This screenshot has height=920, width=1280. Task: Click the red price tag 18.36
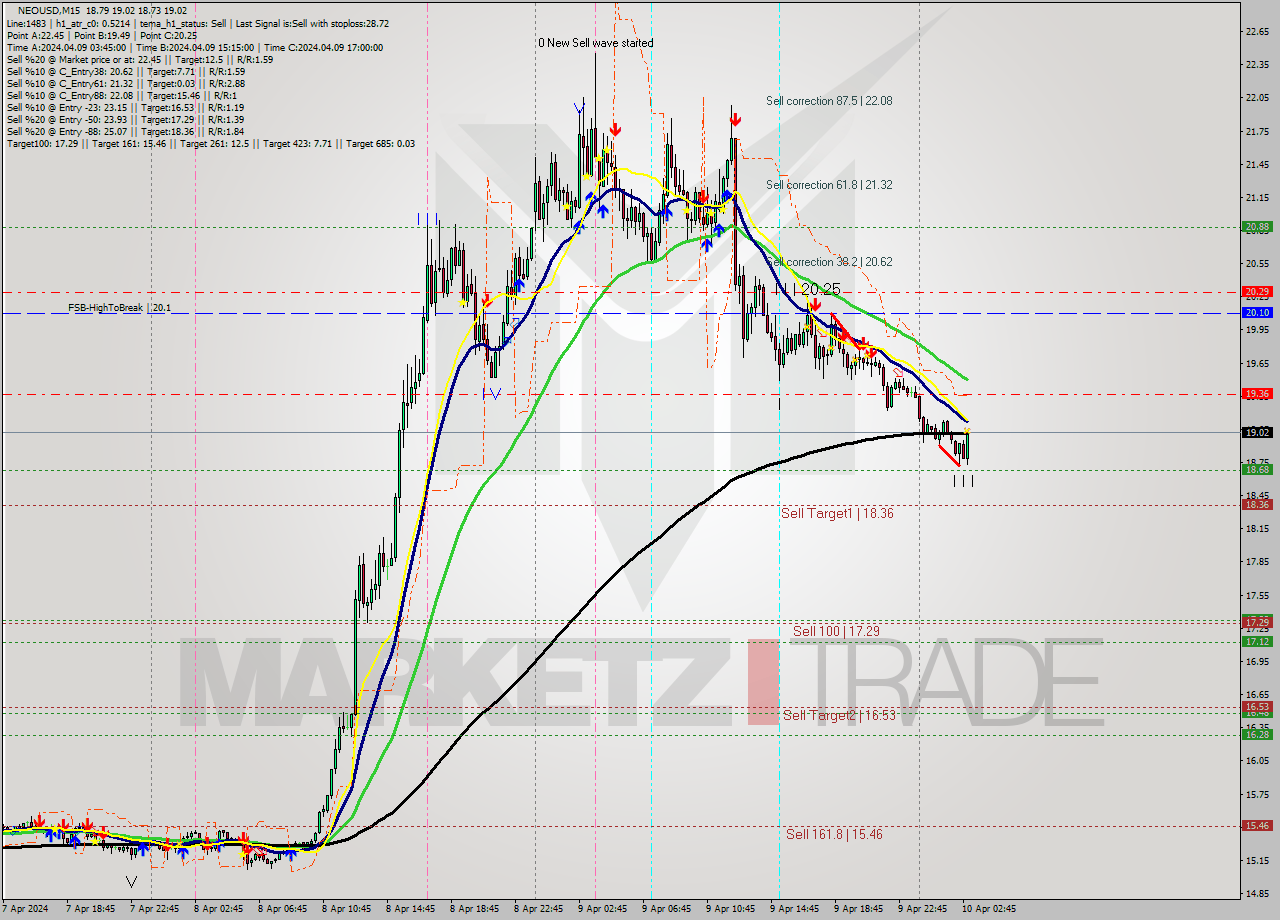(1257, 505)
